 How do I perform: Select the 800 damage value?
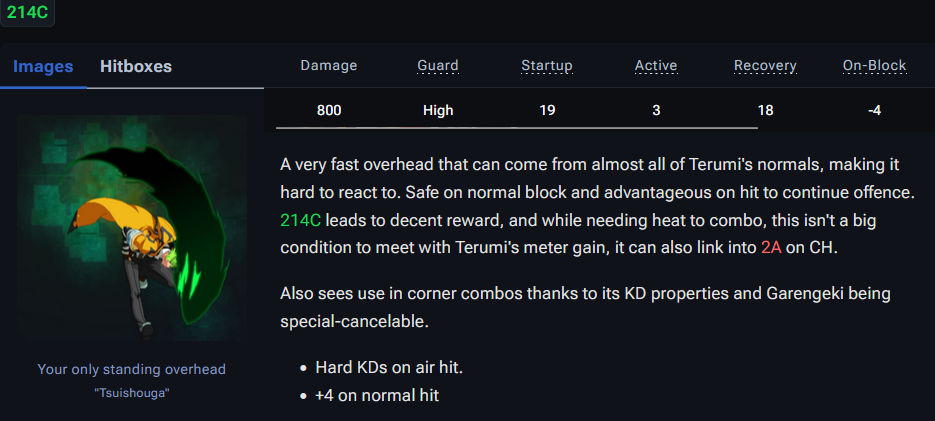(x=329, y=111)
